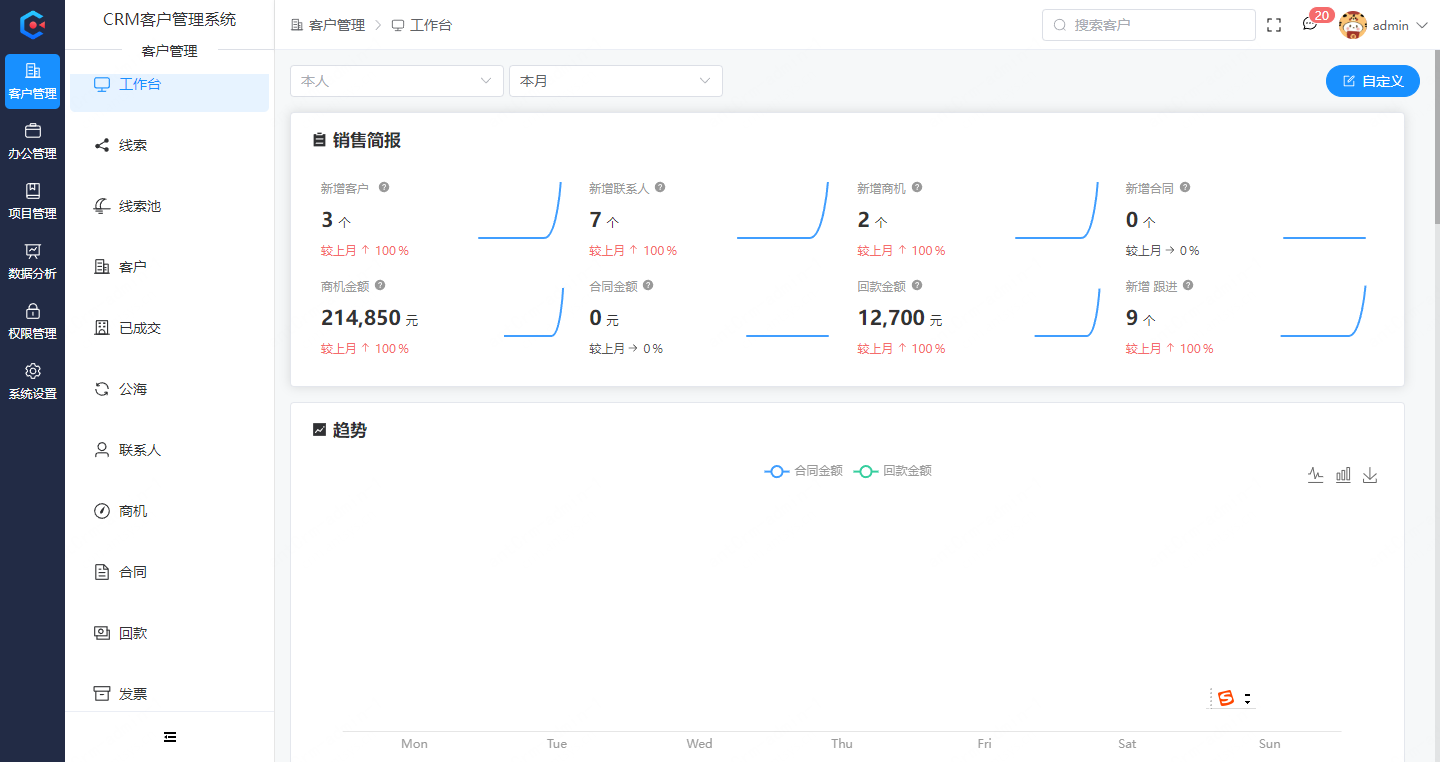
Task: Open the 客户管理 module in left rail
Action: 32,81
